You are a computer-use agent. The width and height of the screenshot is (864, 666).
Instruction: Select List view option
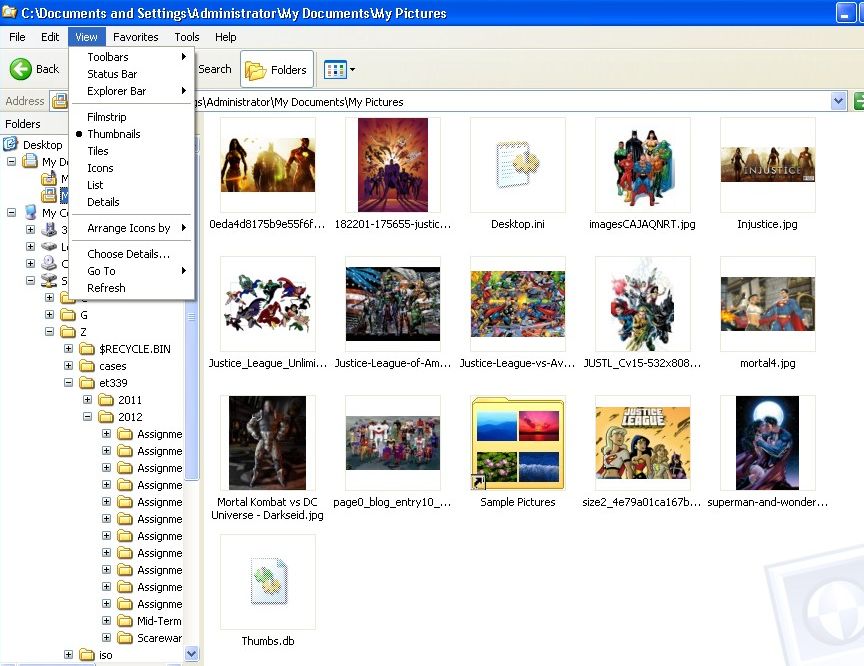[x=132, y=185]
